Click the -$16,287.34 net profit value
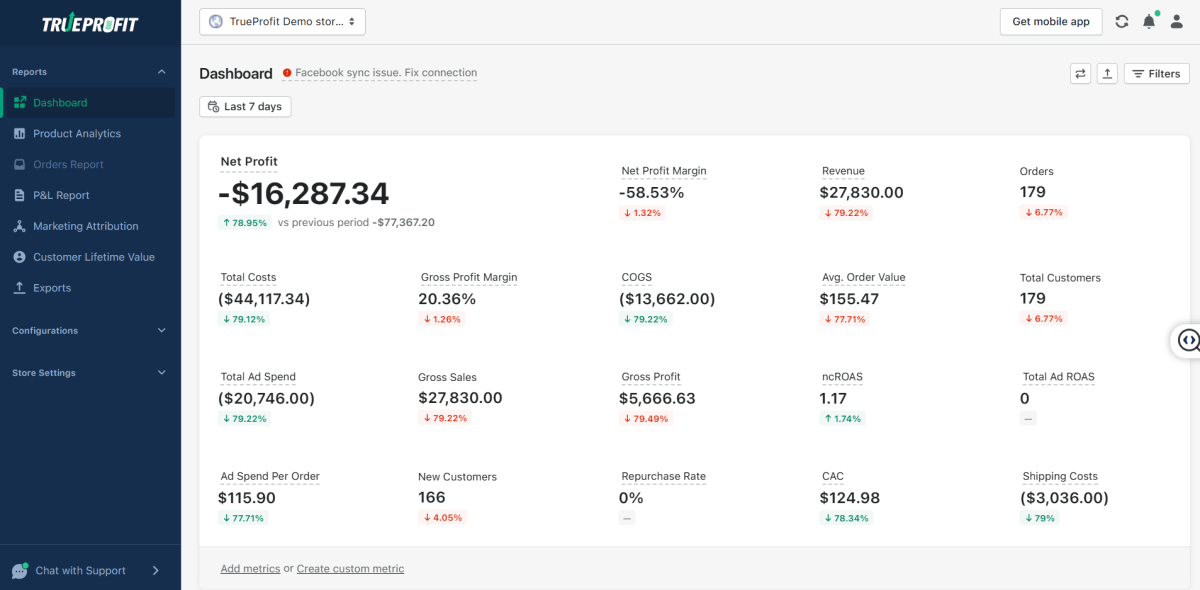Screen dimensions: 1200x590 (x=303, y=193)
